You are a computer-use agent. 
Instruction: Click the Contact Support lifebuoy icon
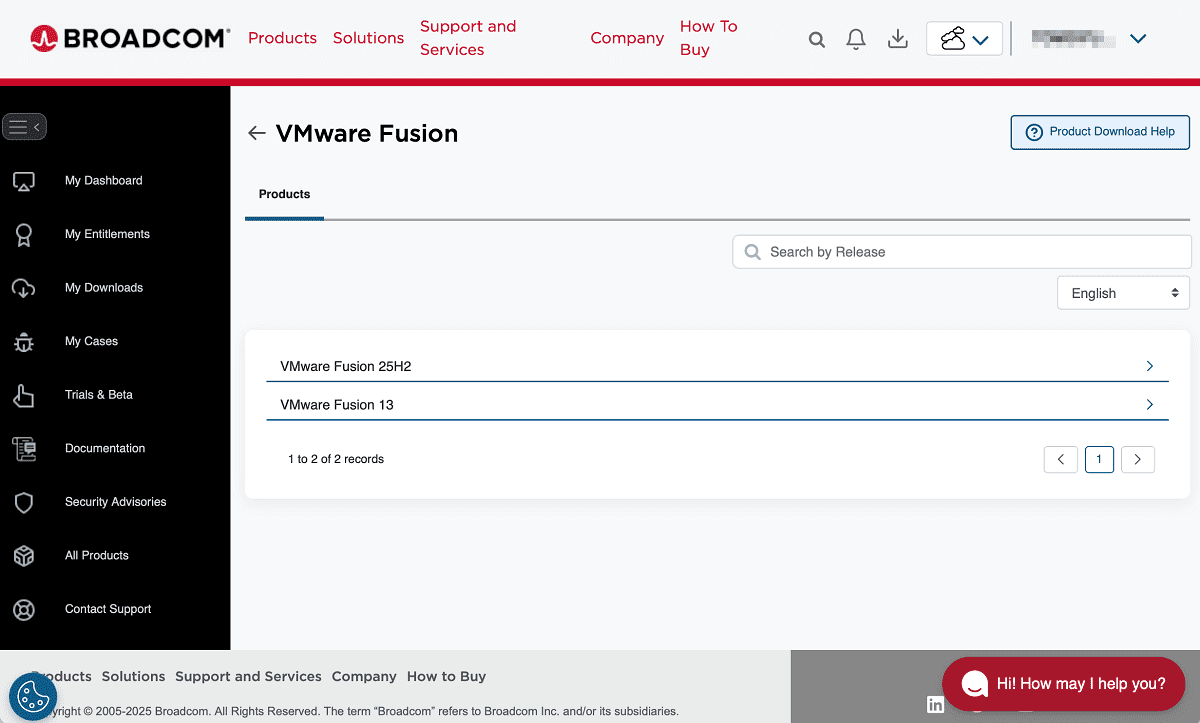pos(24,609)
